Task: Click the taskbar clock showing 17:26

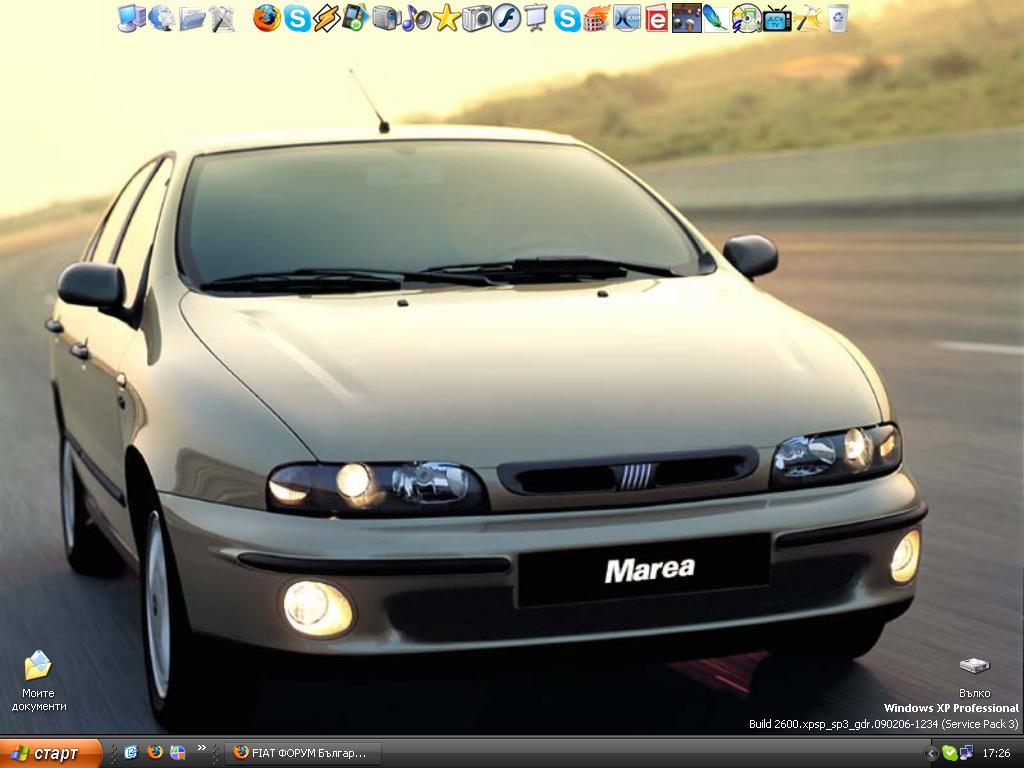Action: coord(997,754)
